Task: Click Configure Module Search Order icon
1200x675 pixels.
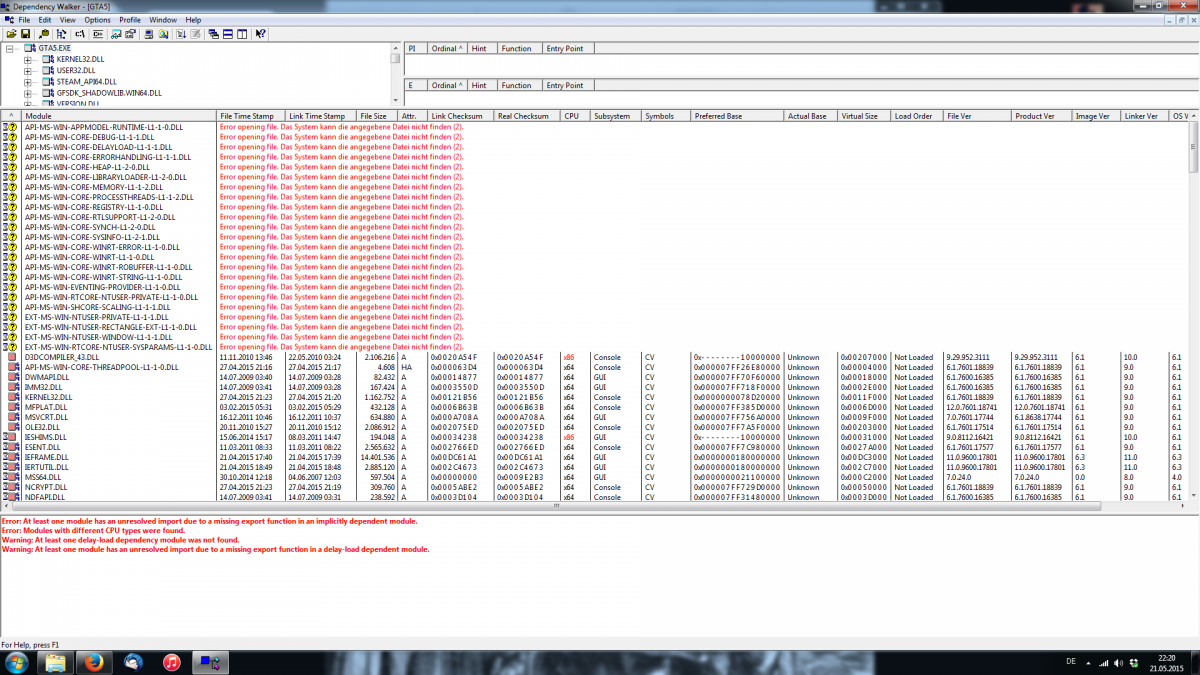Action: point(163,34)
